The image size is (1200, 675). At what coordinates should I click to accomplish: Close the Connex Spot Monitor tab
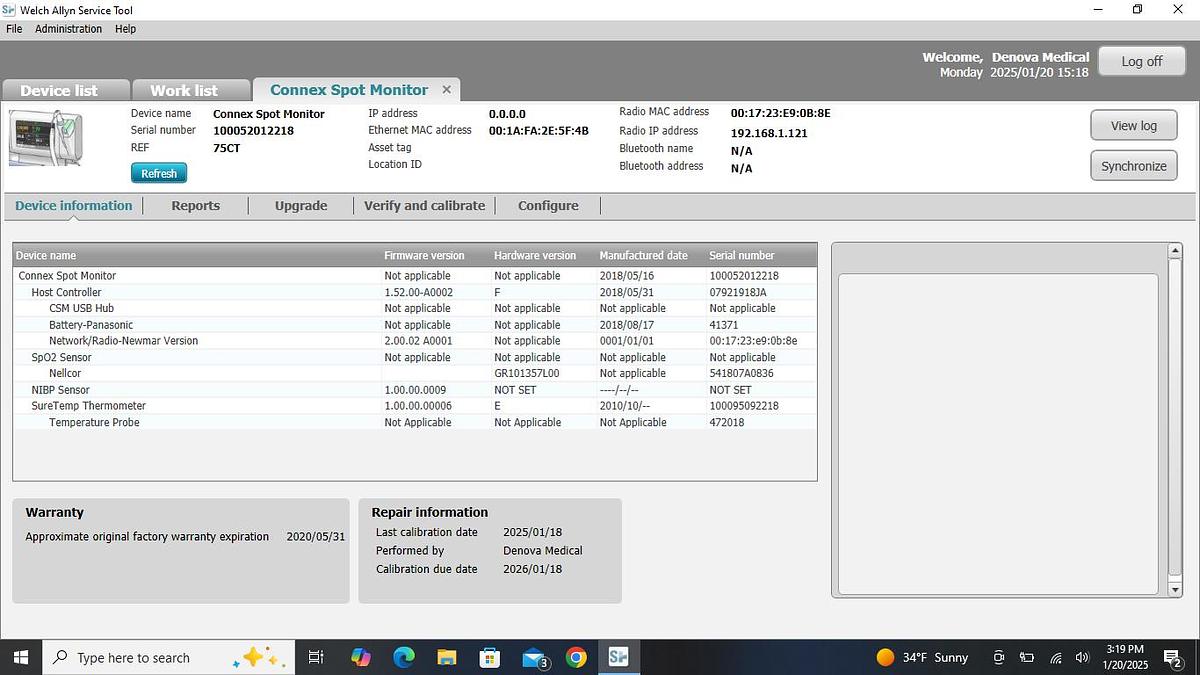[x=447, y=89]
